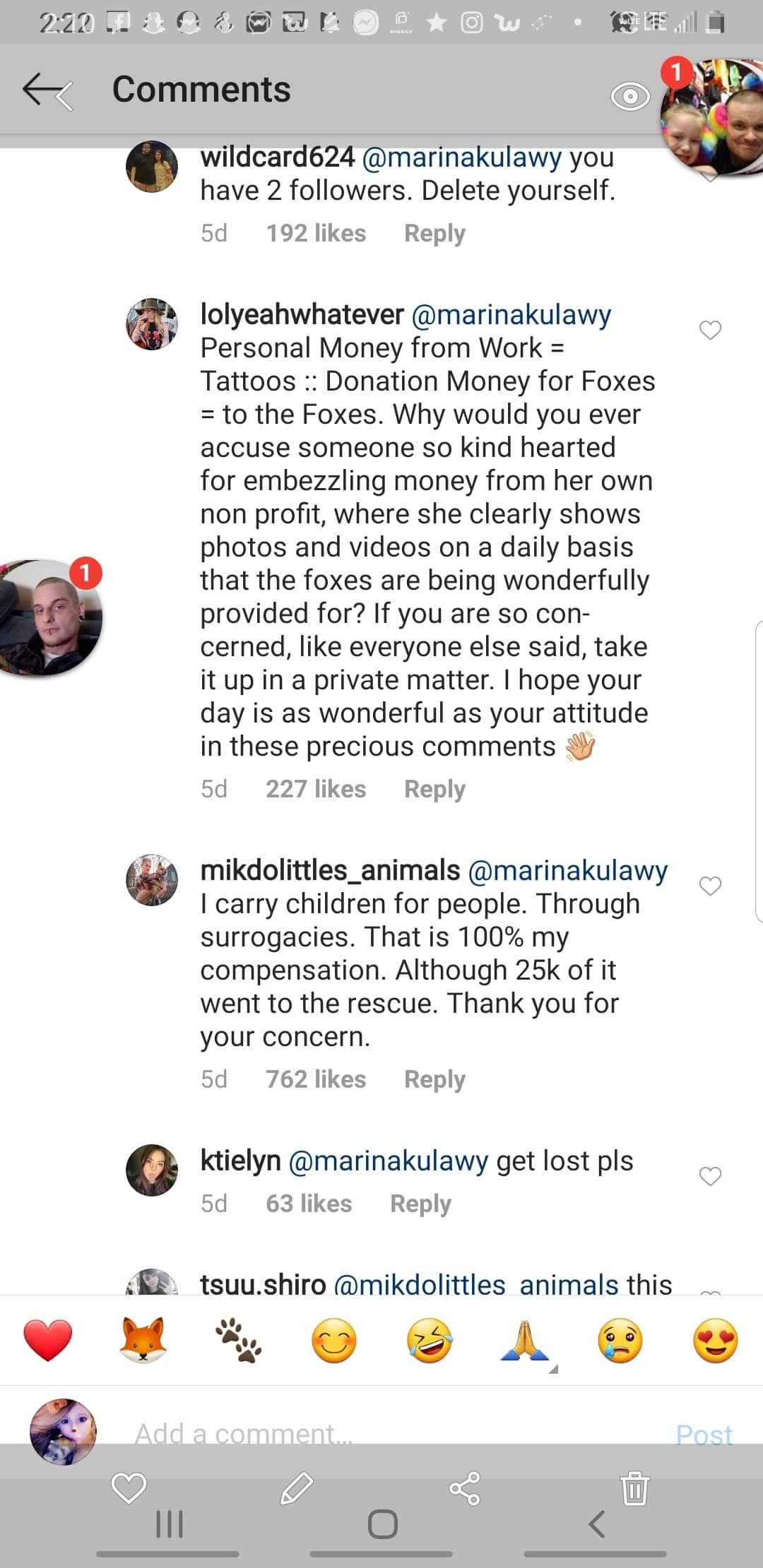This screenshot has height=1568, width=763.
Task: Insert the praying hands emoji
Action: (525, 1341)
